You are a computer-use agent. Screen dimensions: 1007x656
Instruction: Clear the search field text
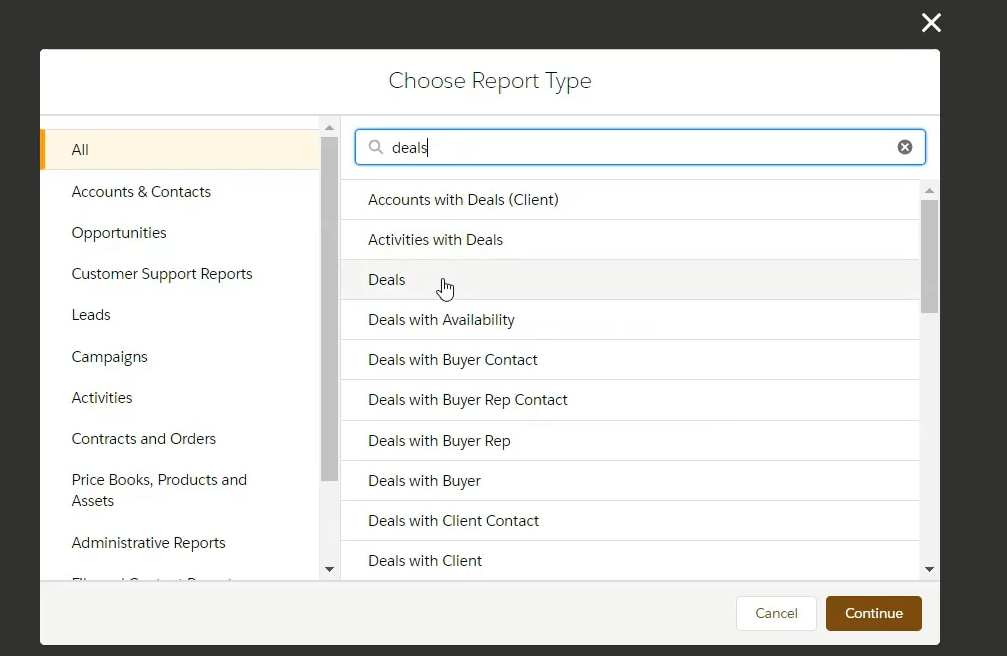tap(904, 147)
